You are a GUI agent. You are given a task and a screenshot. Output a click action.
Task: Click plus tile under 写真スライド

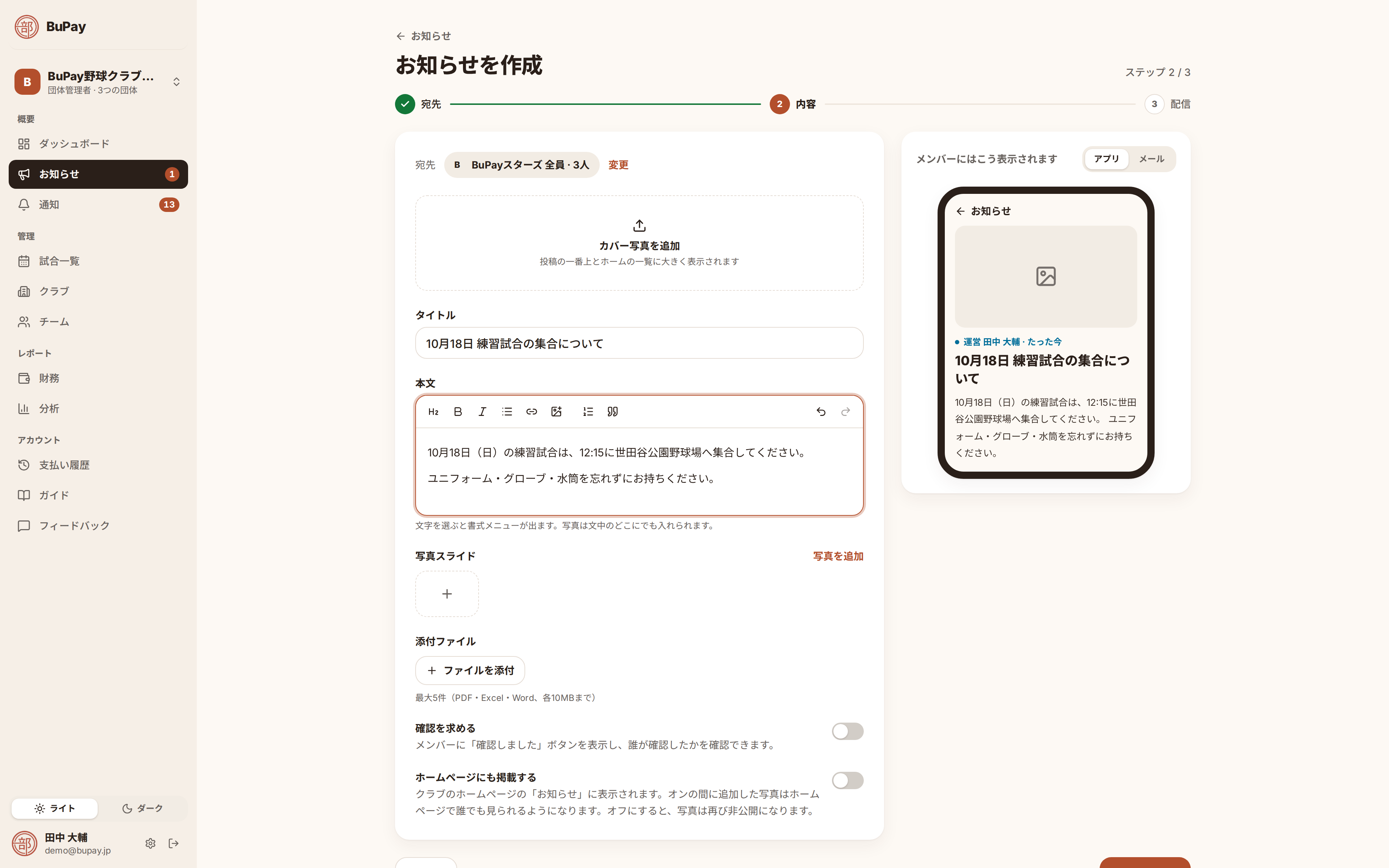[447, 593]
